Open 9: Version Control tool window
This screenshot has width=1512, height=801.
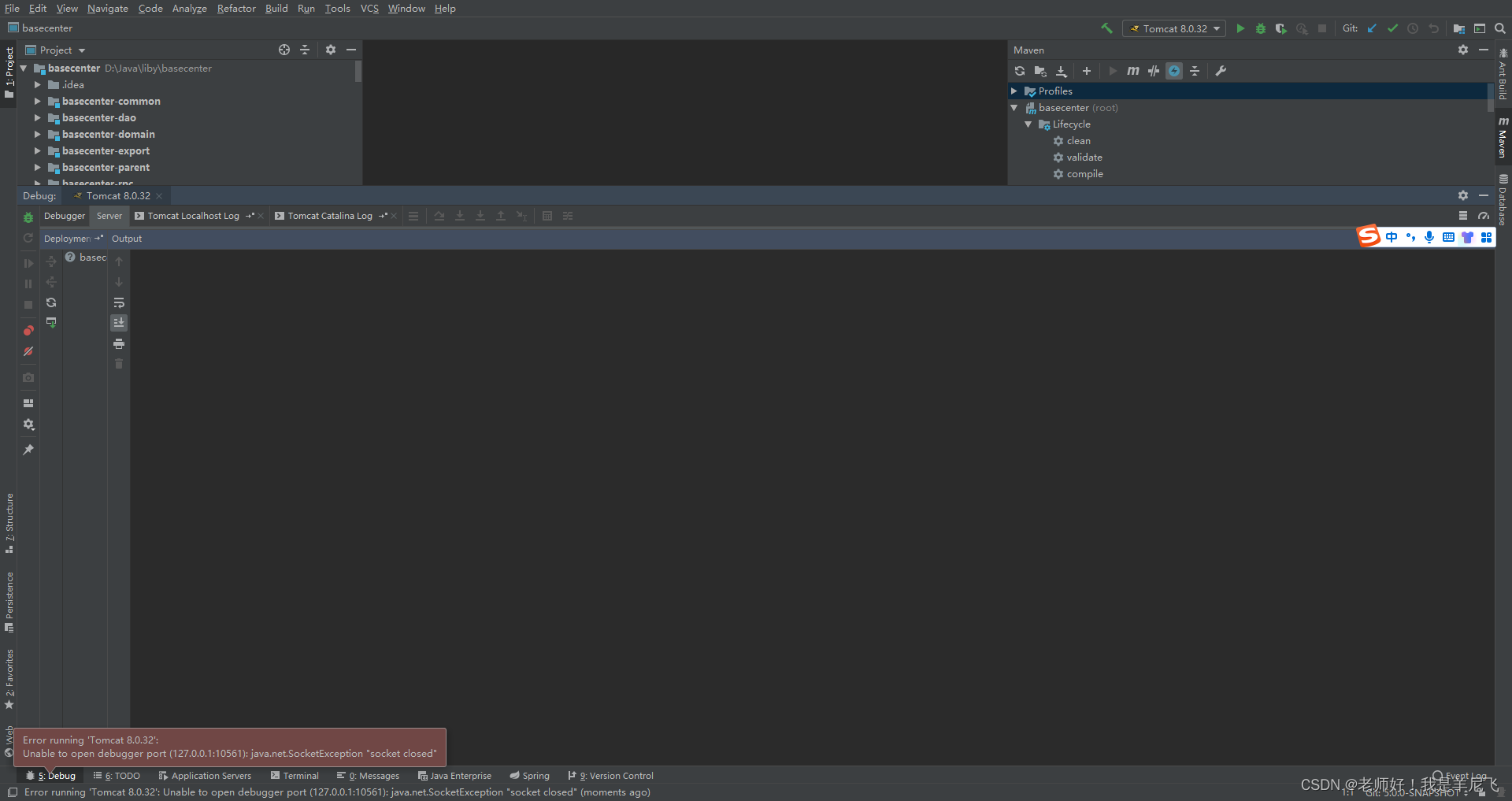tap(610, 776)
